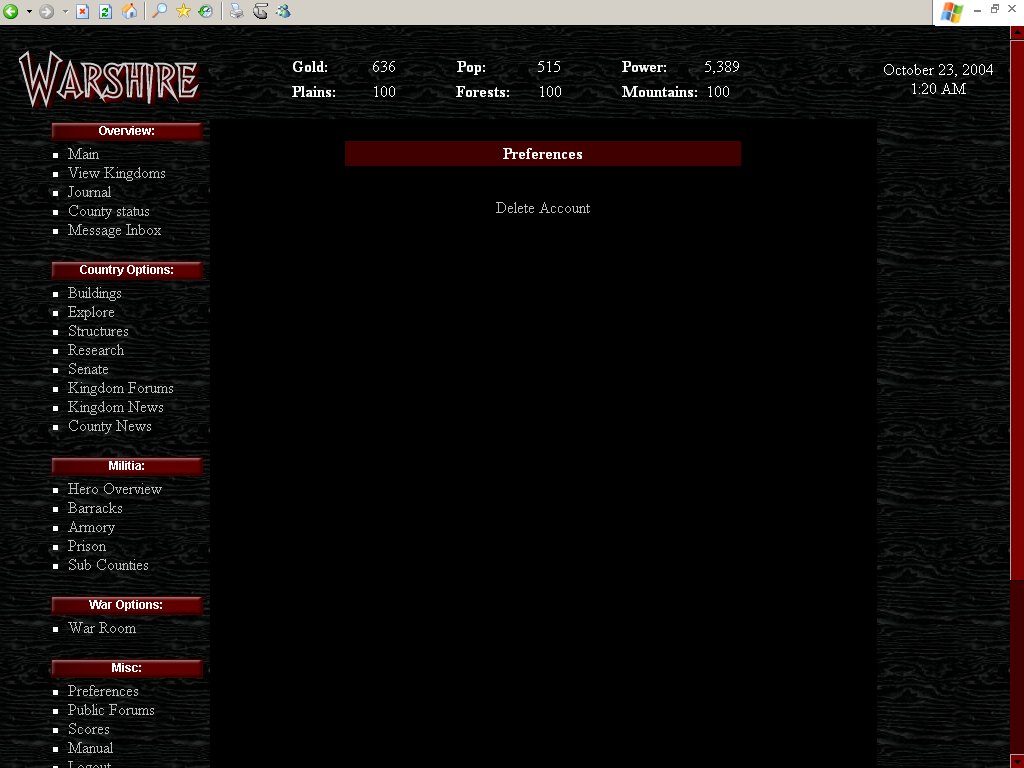1024x768 pixels.
Task: Open the View Kingdoms page
Action: [x=116, y=173]
